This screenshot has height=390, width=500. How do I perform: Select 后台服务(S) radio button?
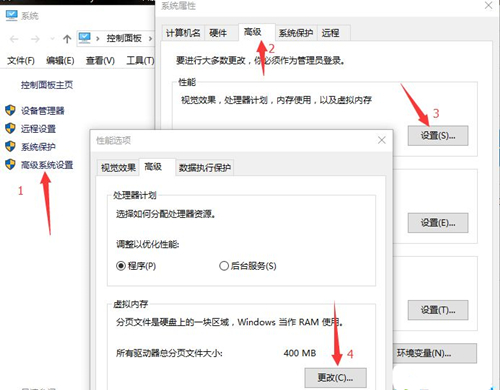point(248,266)
